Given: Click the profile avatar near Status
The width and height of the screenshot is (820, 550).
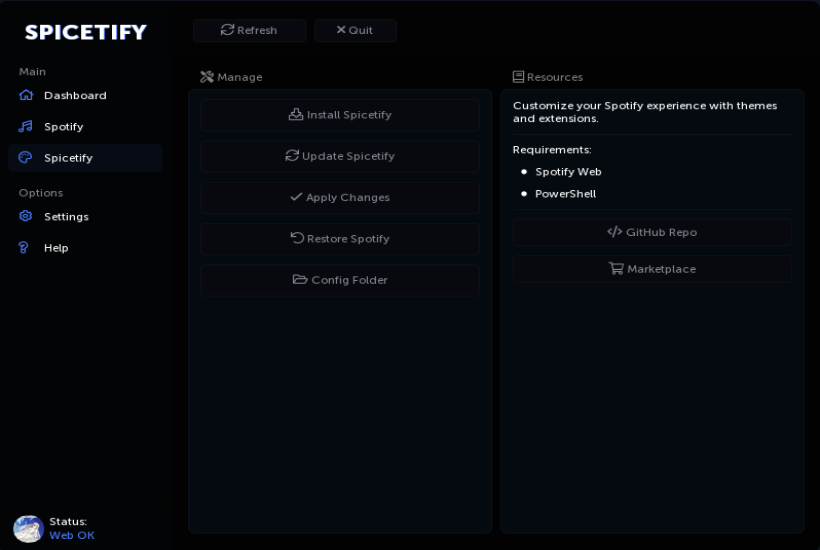Looking at the screenshot, I should click(x=28, y=529).
